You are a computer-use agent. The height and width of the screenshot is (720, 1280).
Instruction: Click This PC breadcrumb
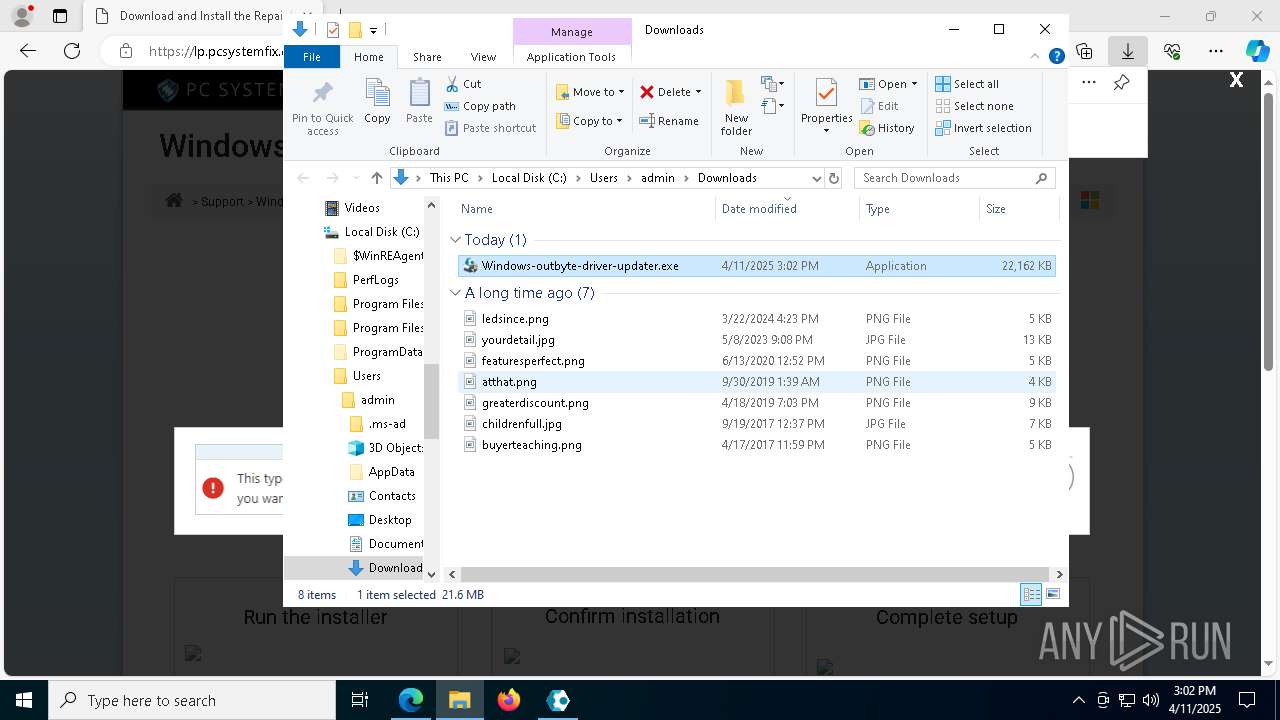click(449, 178)
